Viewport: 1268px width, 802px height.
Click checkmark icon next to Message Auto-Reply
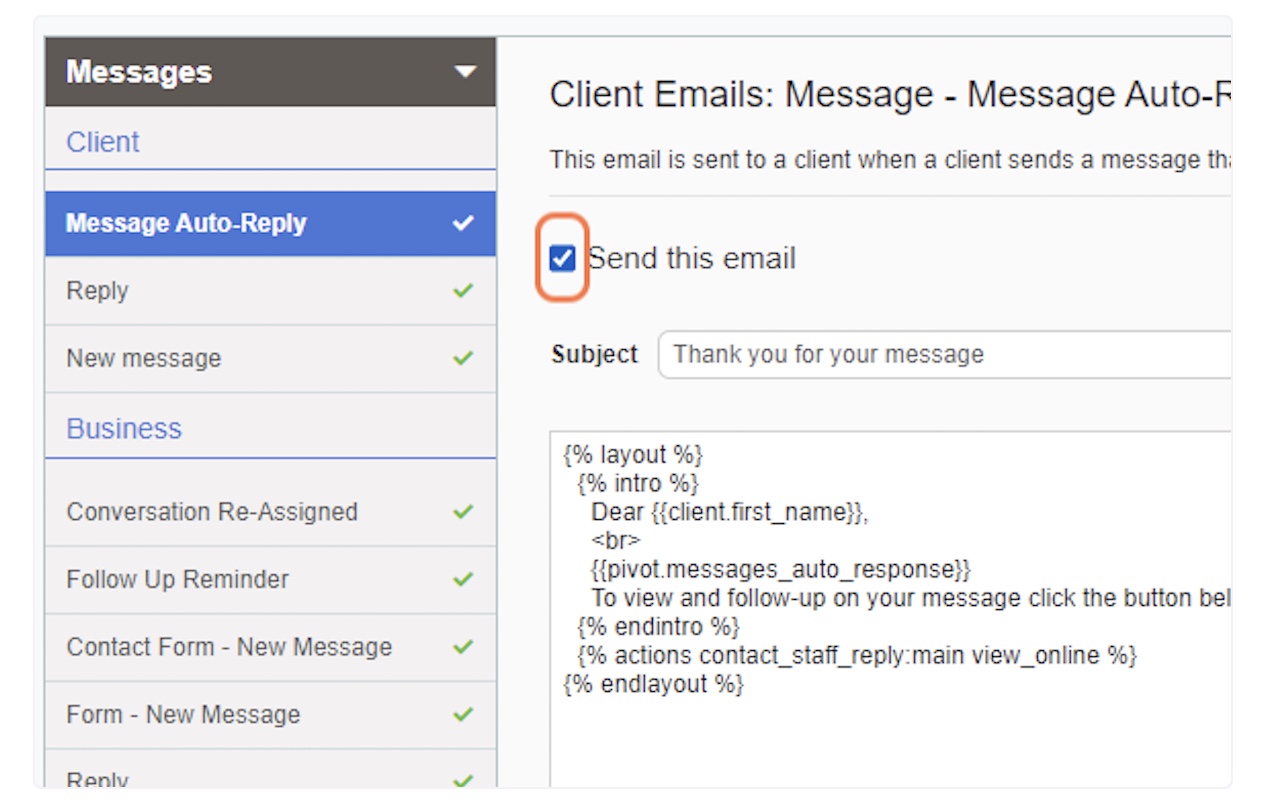click(x=462, y=223)
